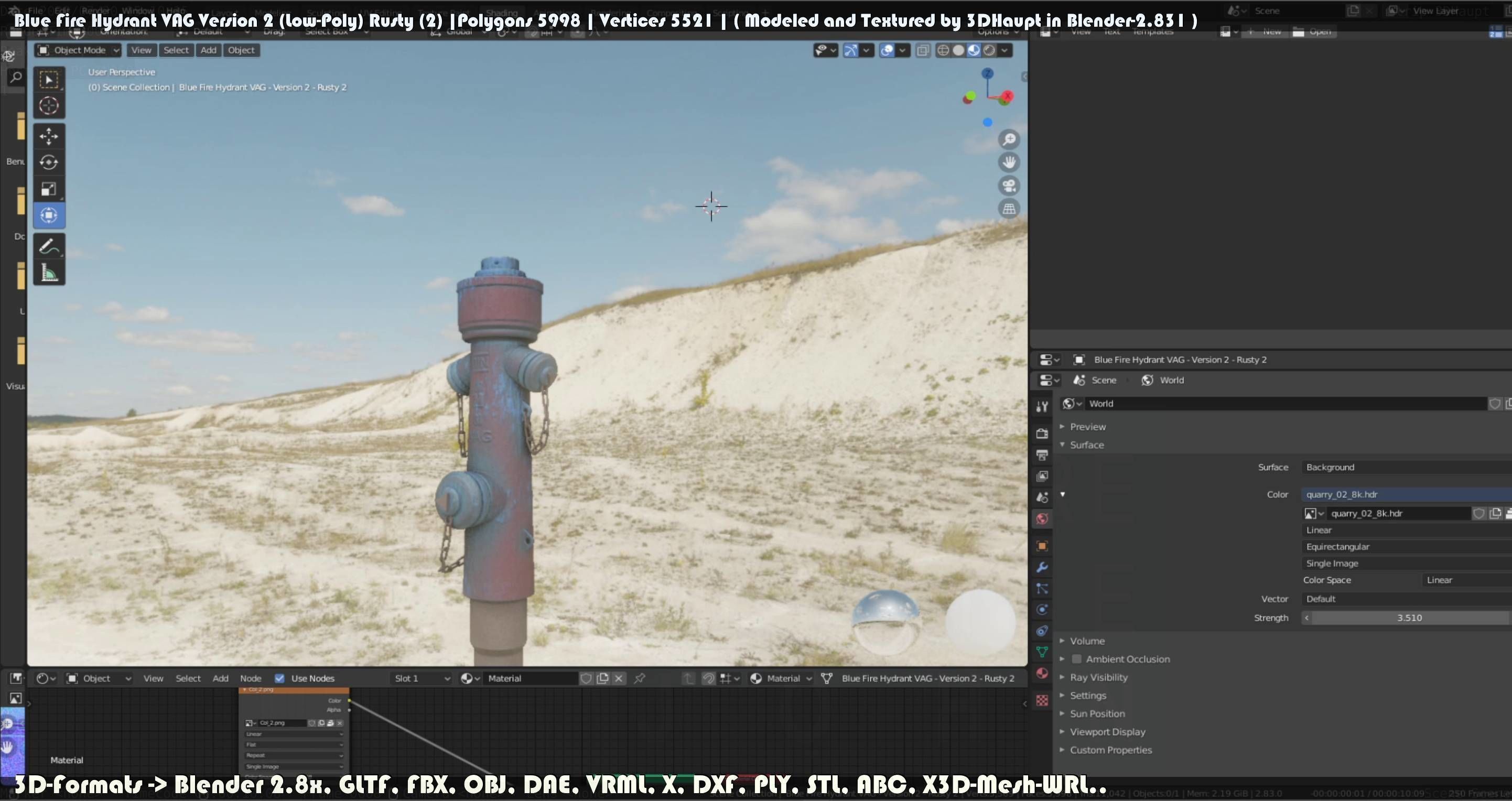The image size is (1512, 801).
Task: Expand the Sun Position panel
Action: (1097, 713)
